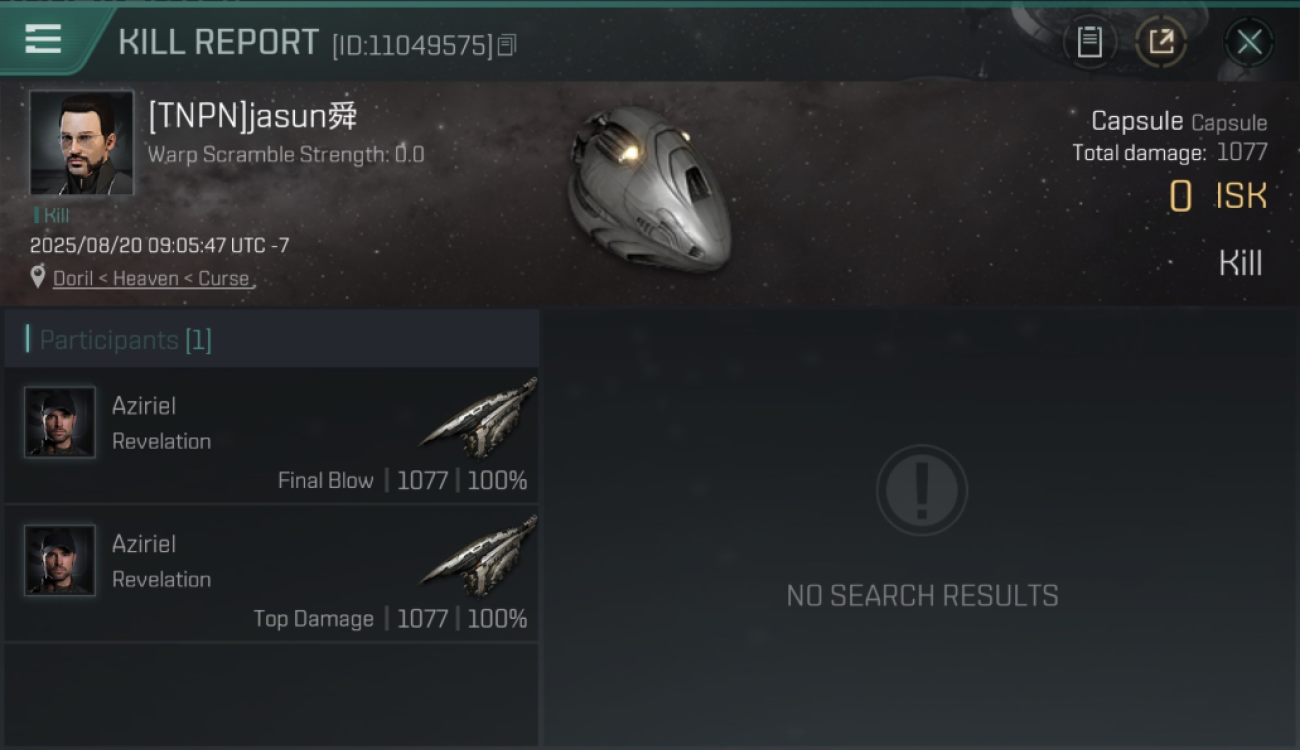Viewport: 1300px width, 750px height.
Task: Click the no search results warning icon
Action: (922, 490)
